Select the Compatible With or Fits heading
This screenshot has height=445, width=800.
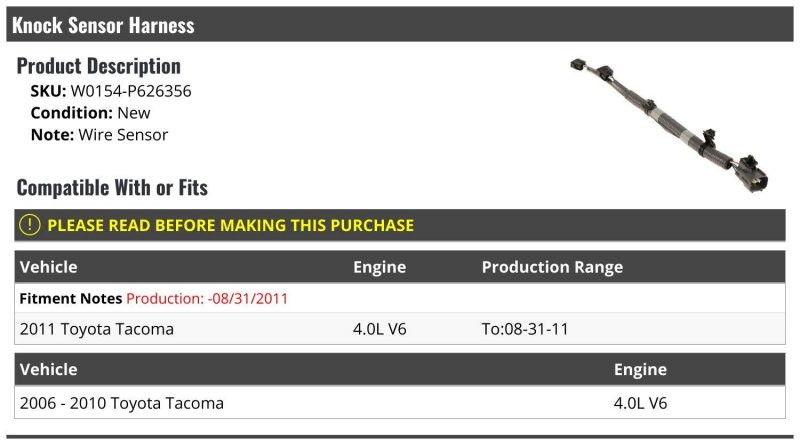coord(112,187)
